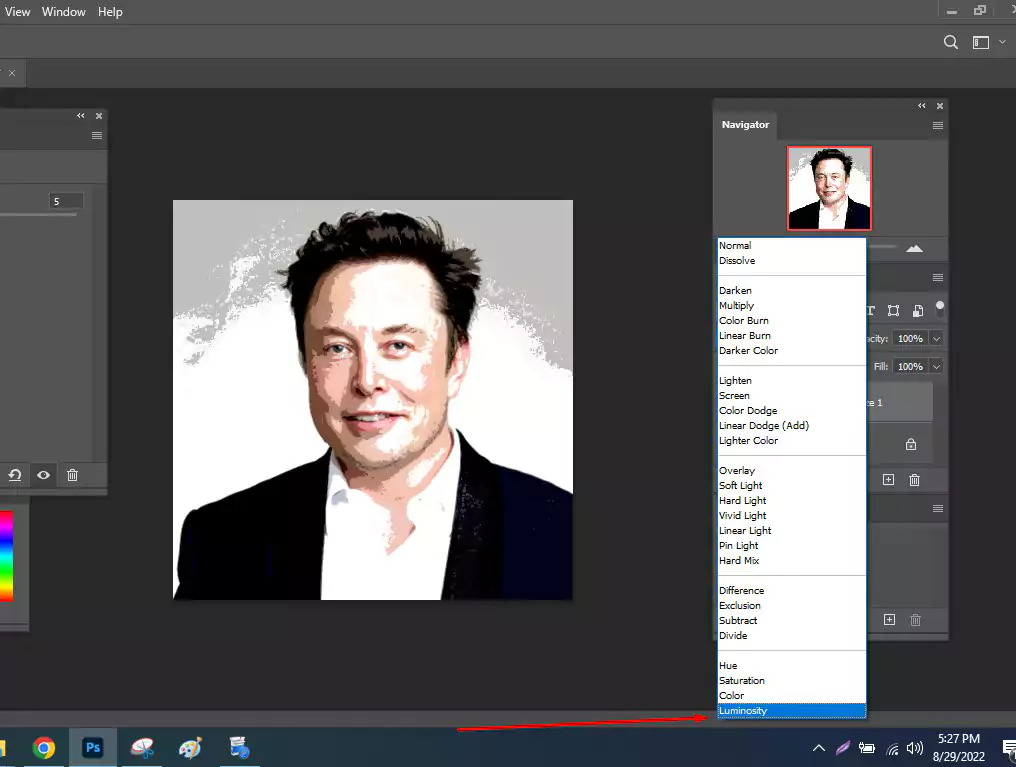Open the Snipping Tool taskbar icon
The image size is (1016, 767).
pos(142,748)
